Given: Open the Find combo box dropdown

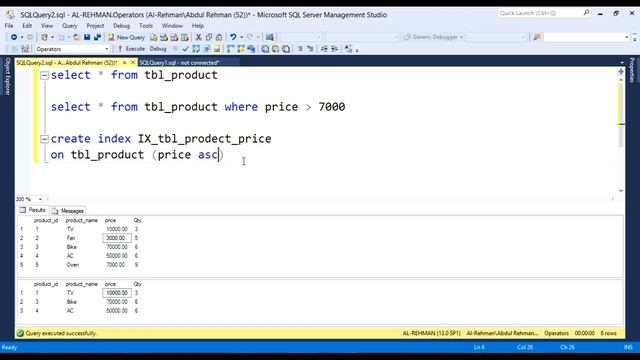Looking at the screenshot, I should coord(627,37).
